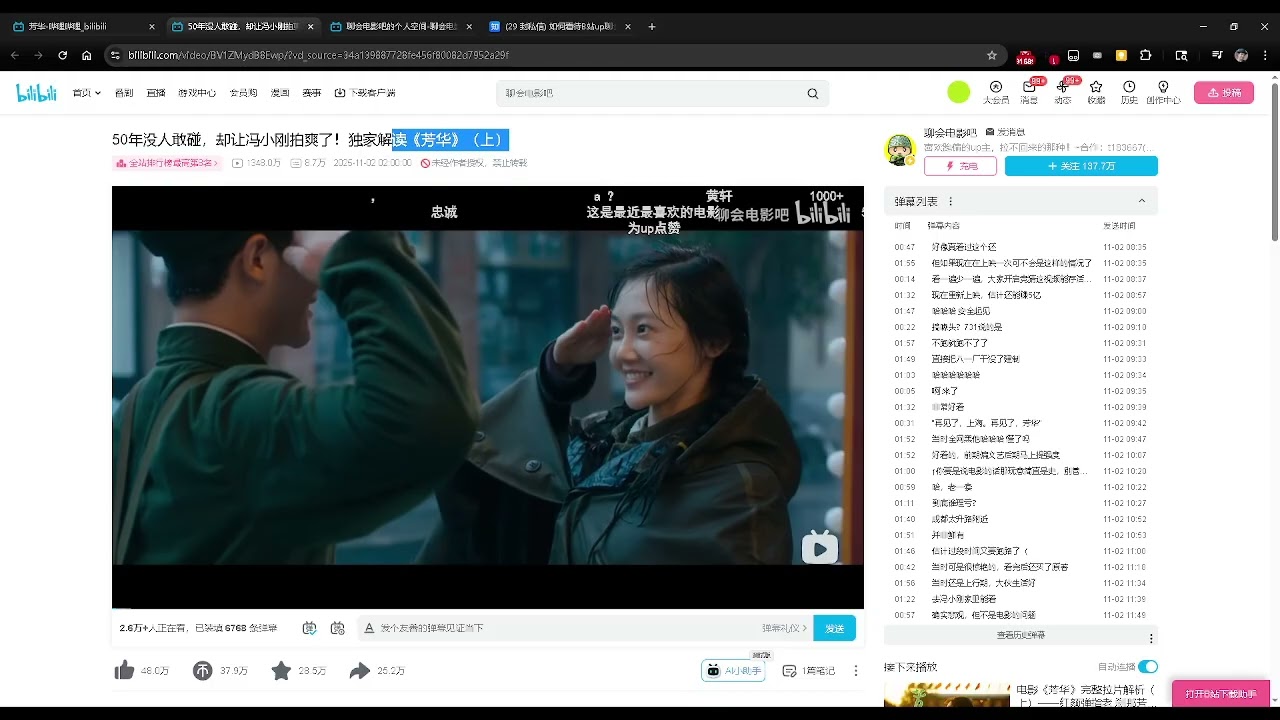Go to 番剧 section
Viewport: 1280px width, 720px height.
124,93
